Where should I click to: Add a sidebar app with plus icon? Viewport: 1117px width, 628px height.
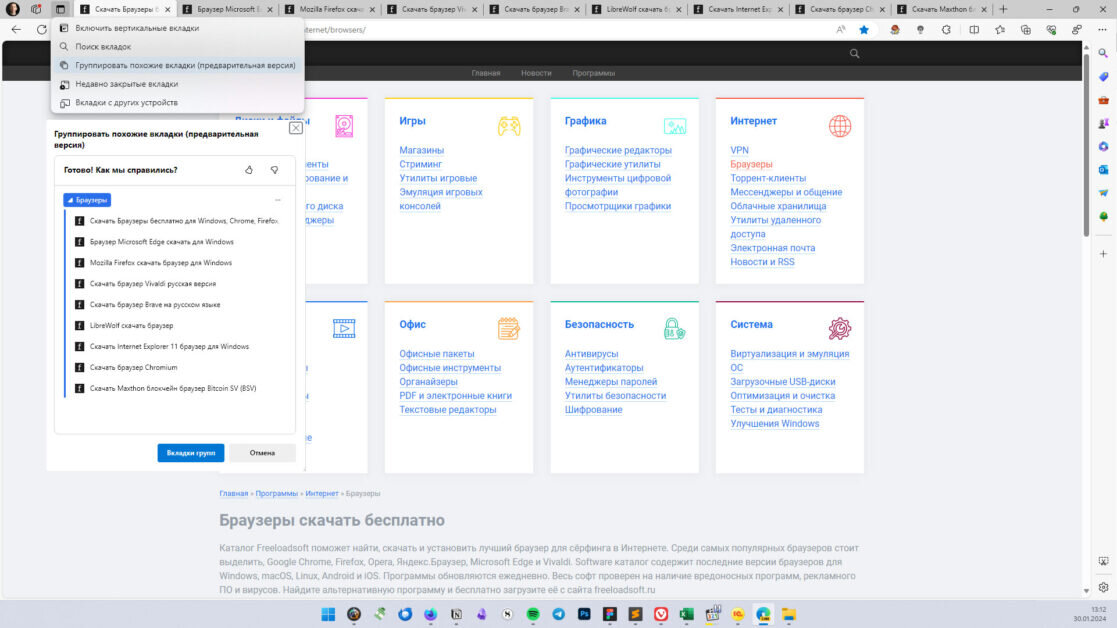[x=1103, y=253]
